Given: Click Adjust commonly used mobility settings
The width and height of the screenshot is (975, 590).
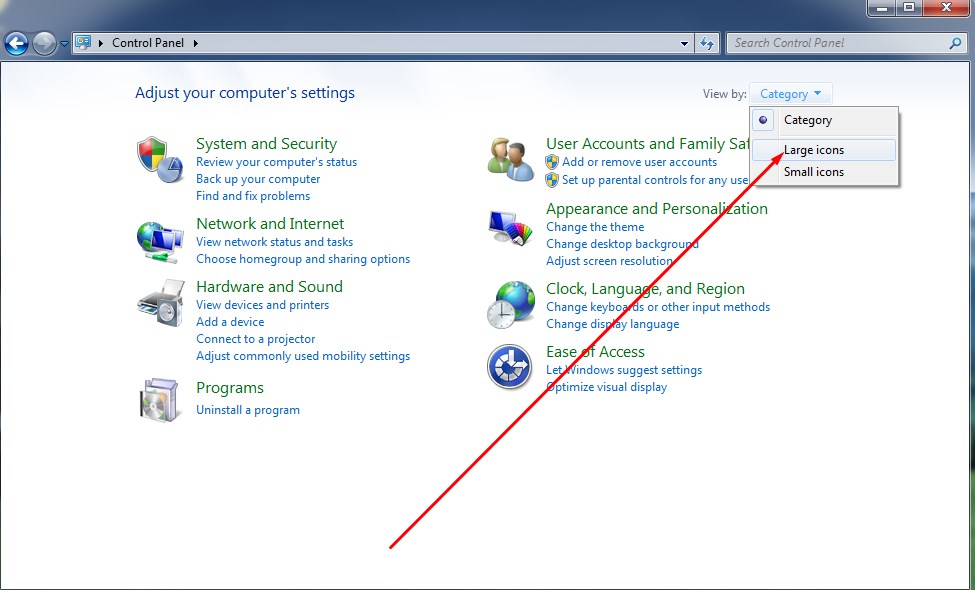Looking at the screenshot, I should 303,356.
